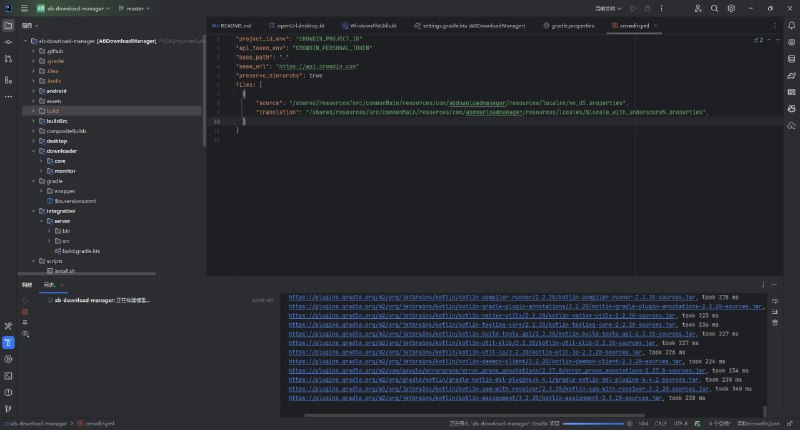Open the Project tool window icon
The width and height of the screenshot is (800, 430).
[8, 25]
